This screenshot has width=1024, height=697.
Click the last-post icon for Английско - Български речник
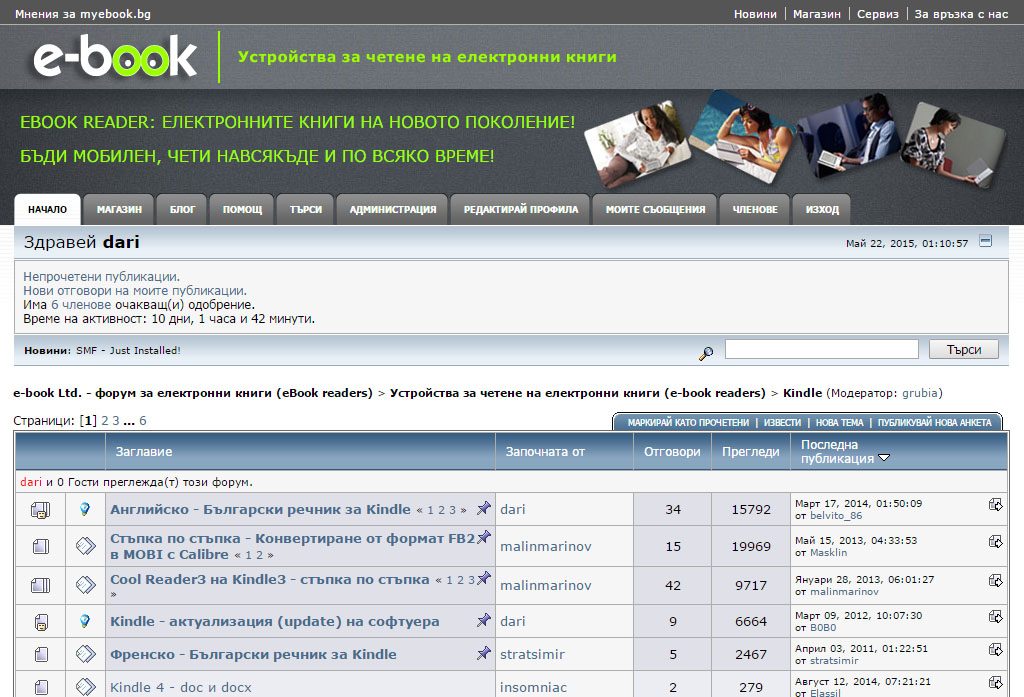(x=996, y=505)
